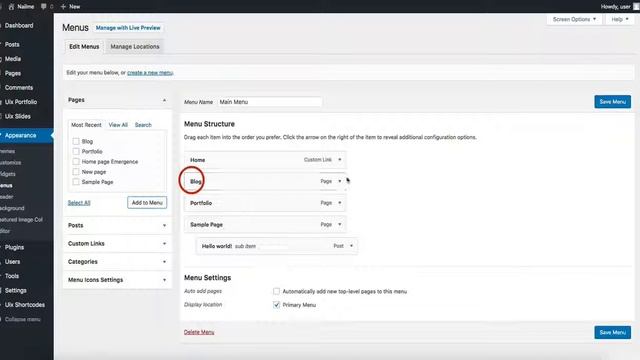
Task: Follow the create a new menu link
Action: point(150,73)
